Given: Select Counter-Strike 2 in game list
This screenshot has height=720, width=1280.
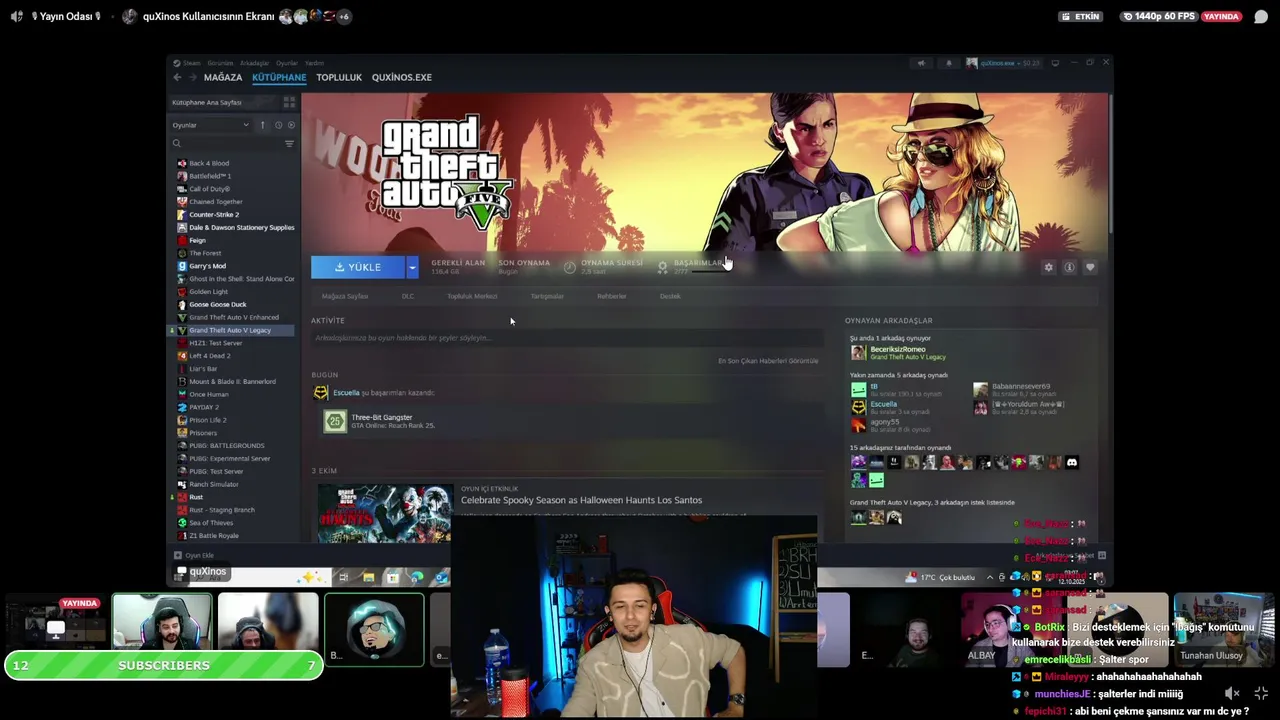Looking at the screenshot, I should click(x=214, y=214).
